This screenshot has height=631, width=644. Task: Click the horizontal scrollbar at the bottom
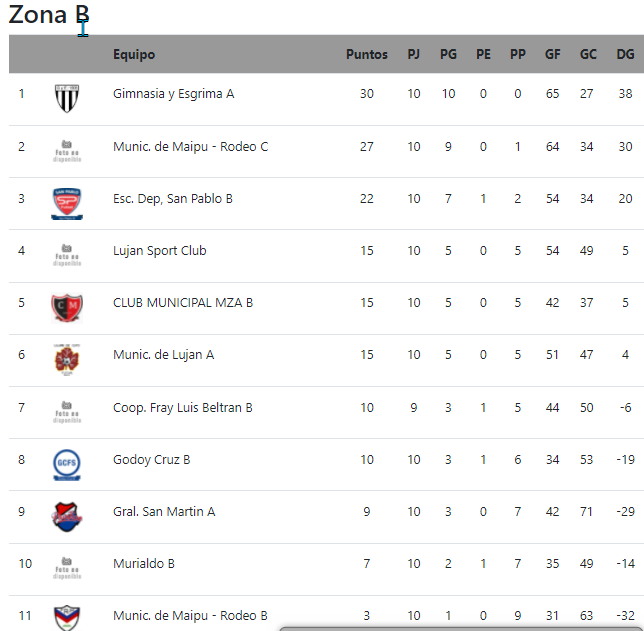click(462, 629)
